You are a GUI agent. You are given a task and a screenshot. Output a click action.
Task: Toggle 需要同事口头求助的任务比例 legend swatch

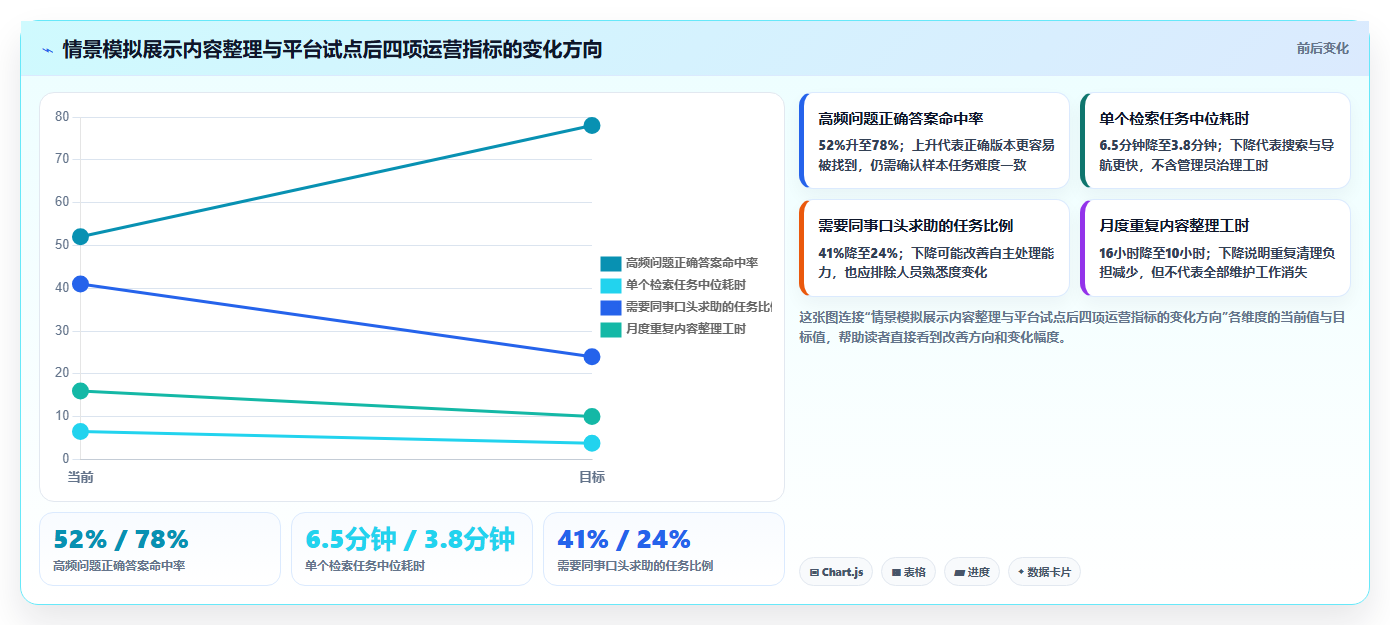coord(611,307)
